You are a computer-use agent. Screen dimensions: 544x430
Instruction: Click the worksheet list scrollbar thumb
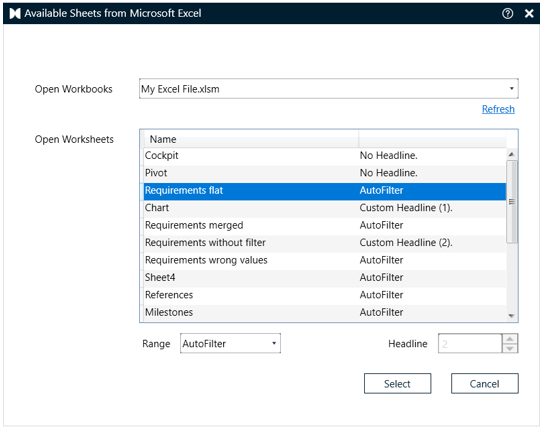pos(511,202)
